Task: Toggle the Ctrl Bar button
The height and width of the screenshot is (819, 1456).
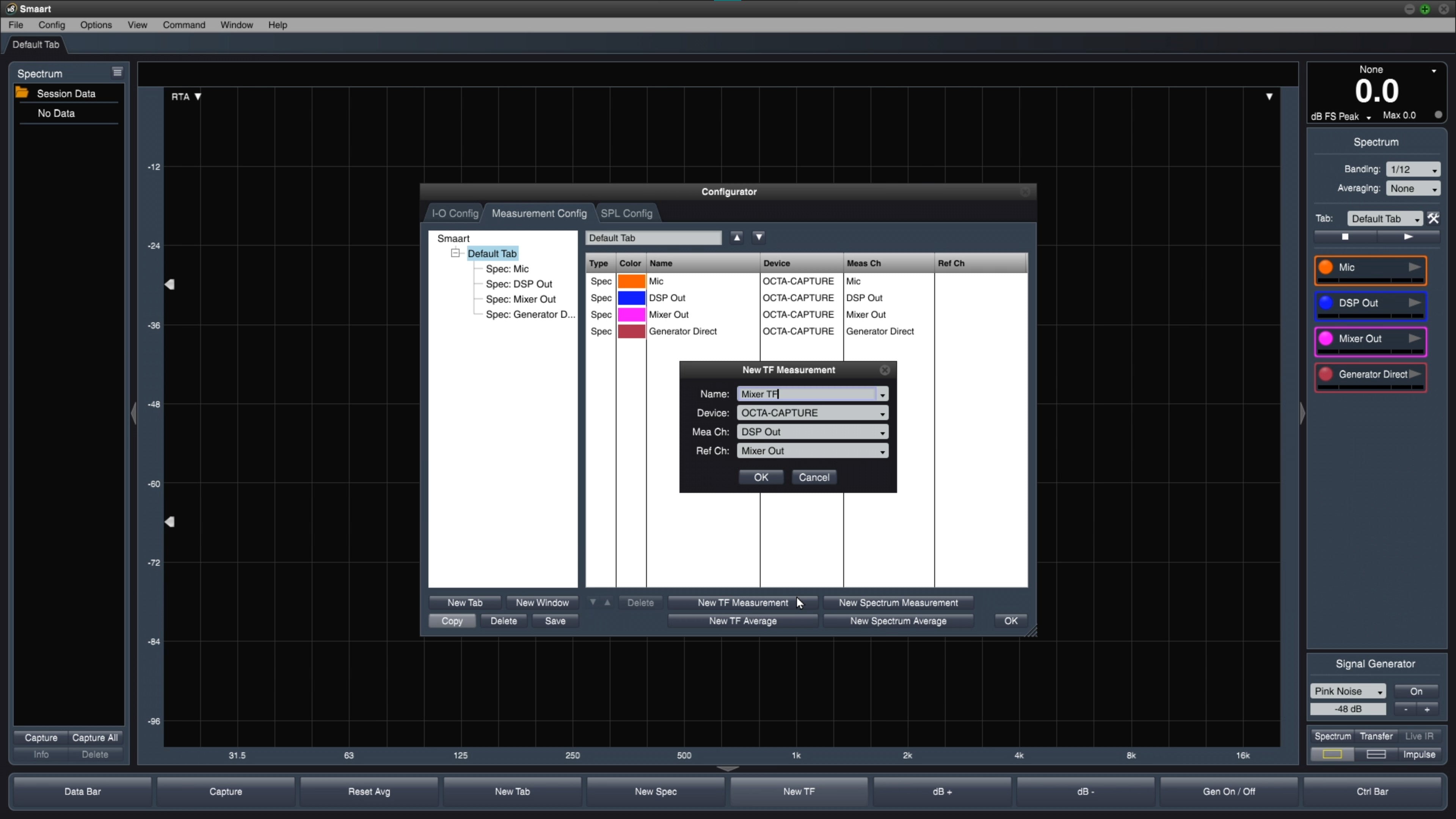Action: 1372,791
